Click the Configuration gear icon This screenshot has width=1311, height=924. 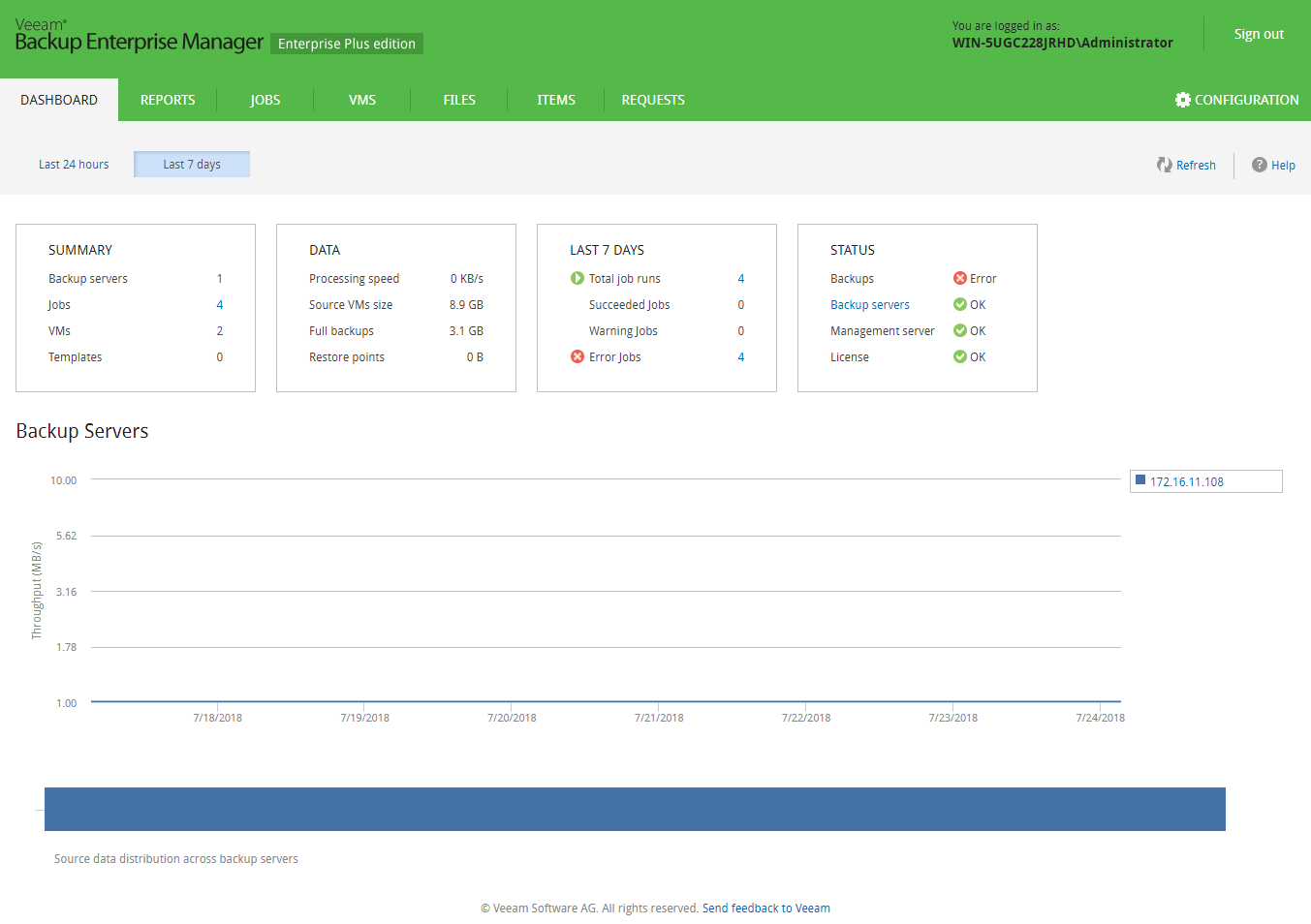(x=1182, y=100)
